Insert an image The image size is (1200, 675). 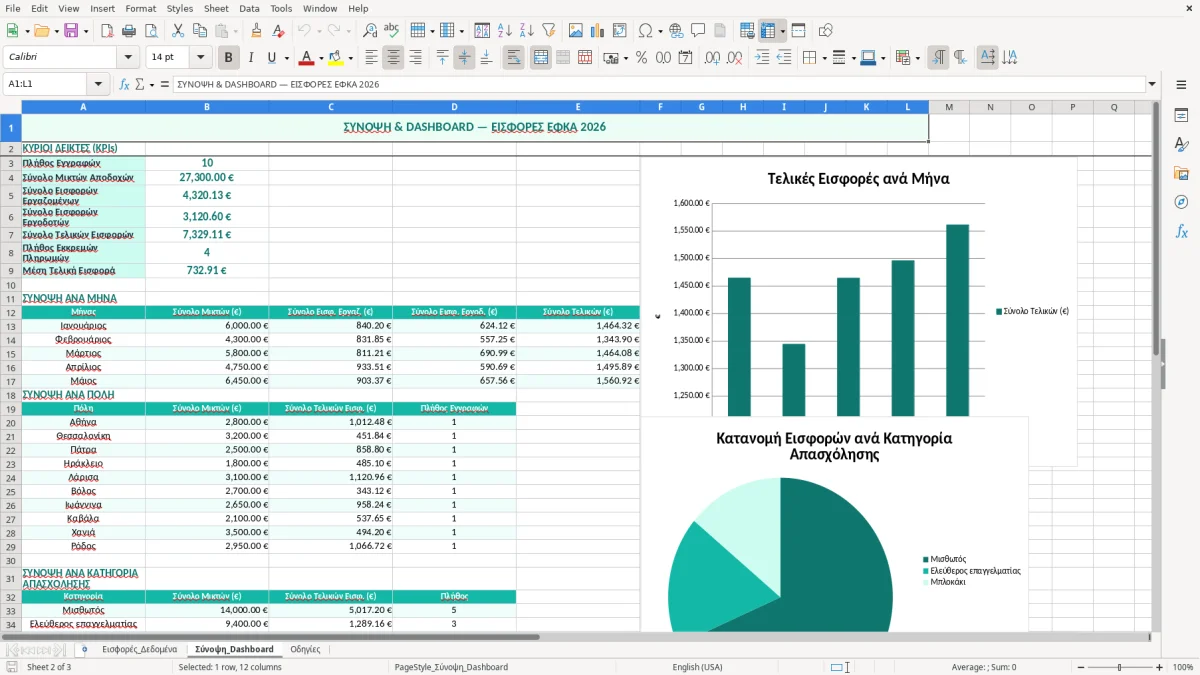[x=576, y=31]
